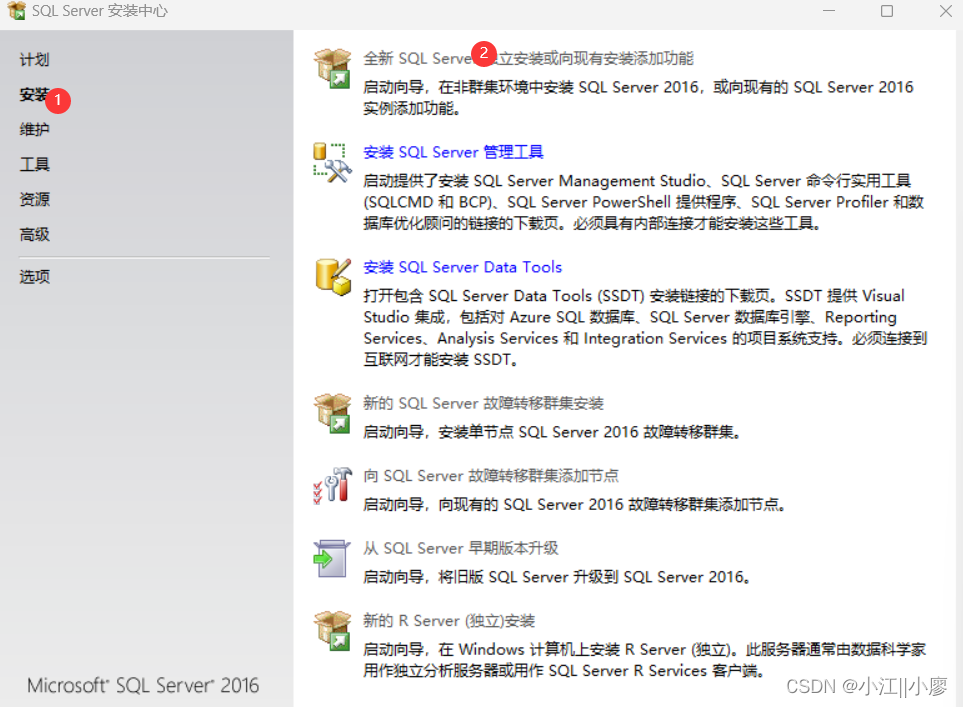The height and width of the screenshot is (707, 963).
Task: Select 资源 in the left sidebar
Action: coord(34,199)
